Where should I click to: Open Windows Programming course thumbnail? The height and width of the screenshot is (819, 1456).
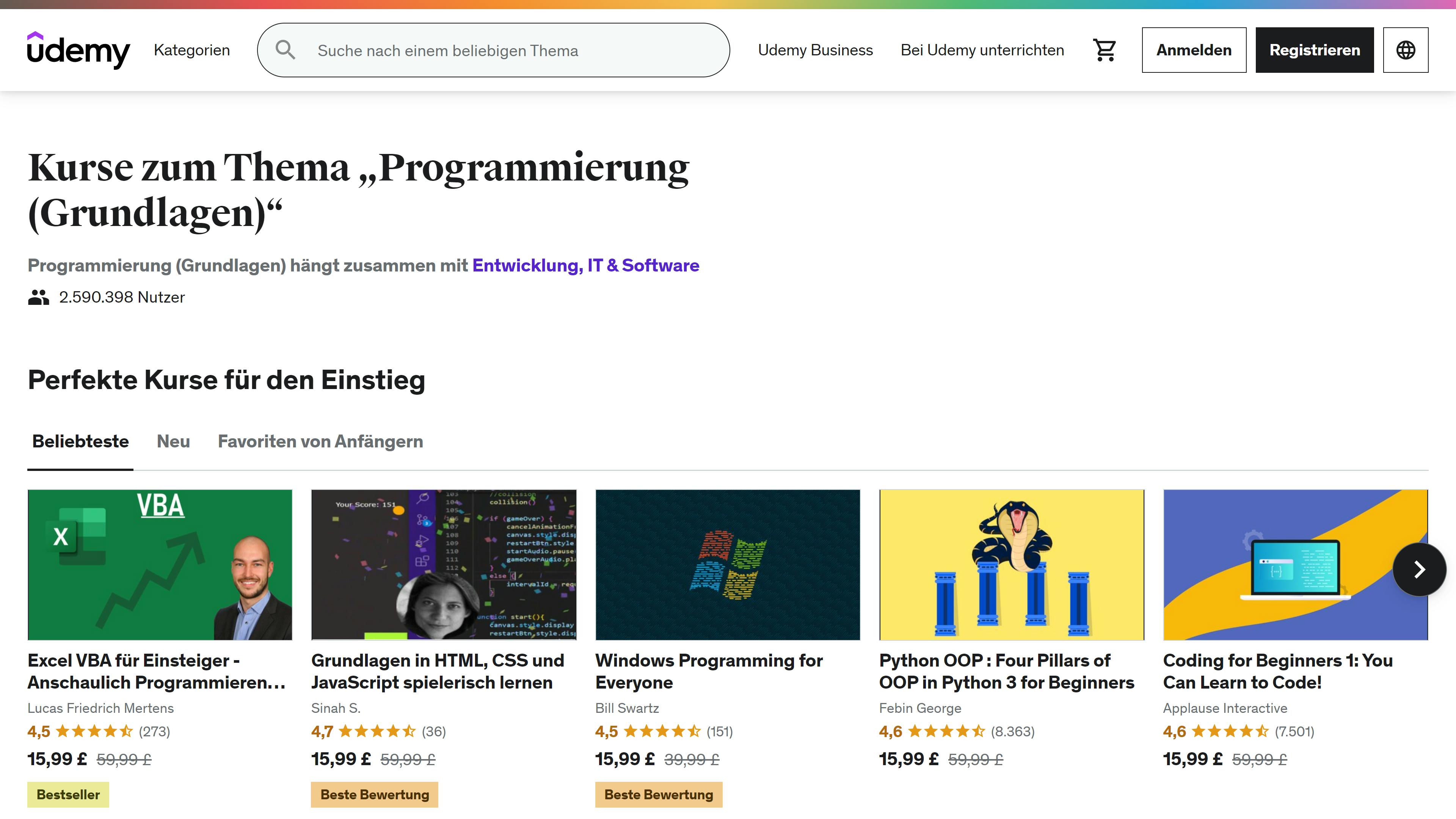pos(728,565)
